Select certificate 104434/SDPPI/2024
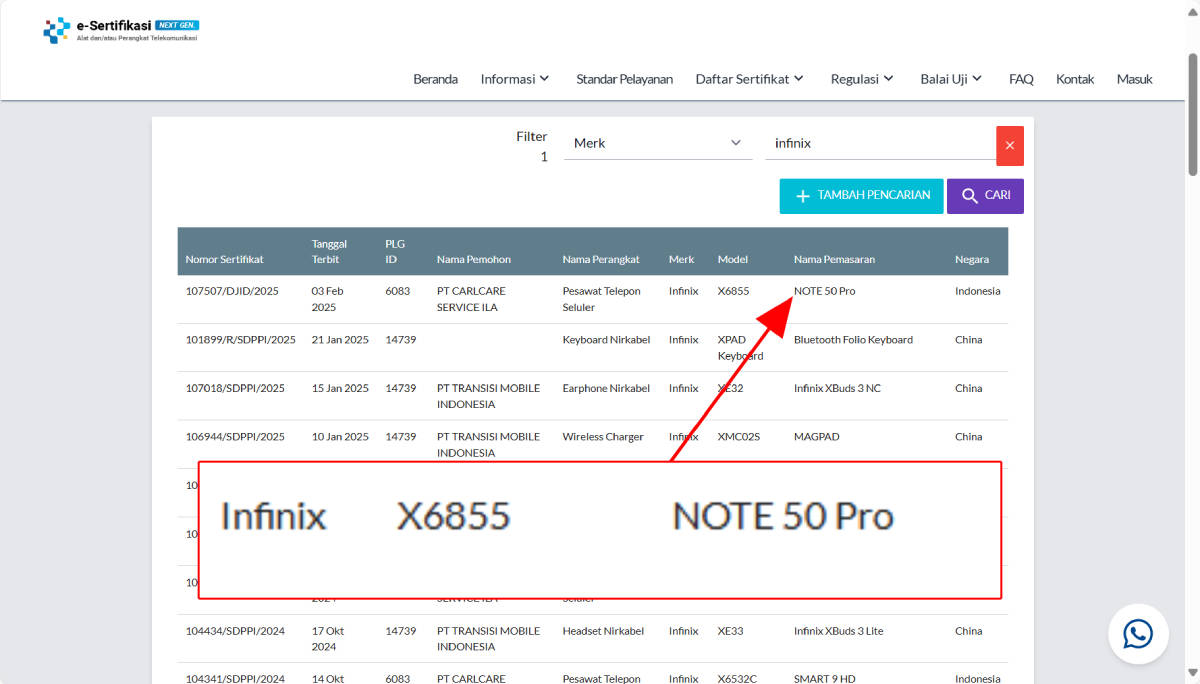The image size is (1200, 684). pos(235,631)
